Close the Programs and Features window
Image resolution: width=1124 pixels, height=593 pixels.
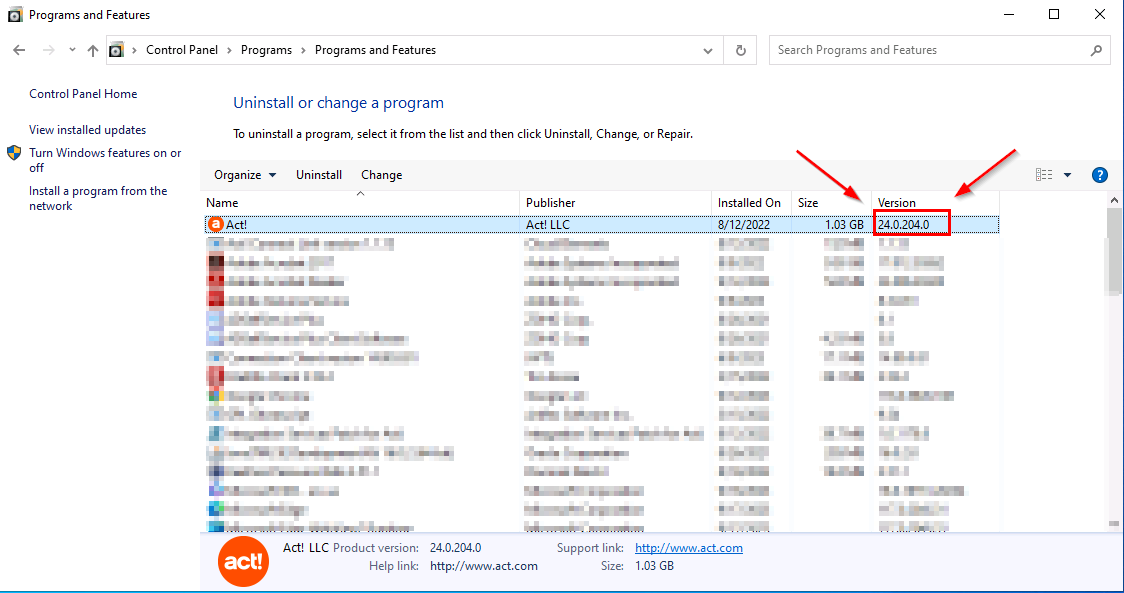click(1100, 14)
